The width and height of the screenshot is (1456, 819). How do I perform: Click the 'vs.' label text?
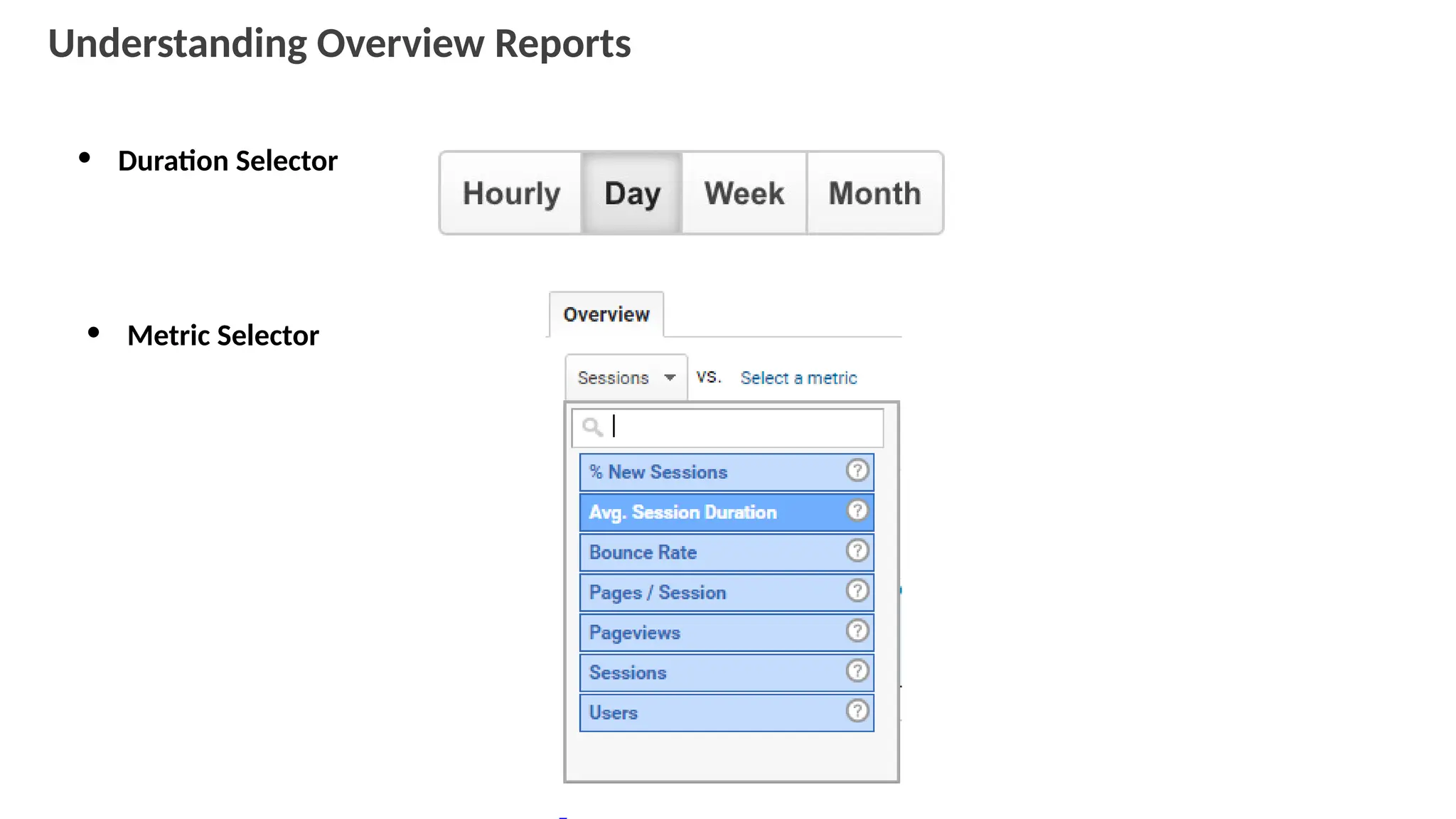(708, 377)
